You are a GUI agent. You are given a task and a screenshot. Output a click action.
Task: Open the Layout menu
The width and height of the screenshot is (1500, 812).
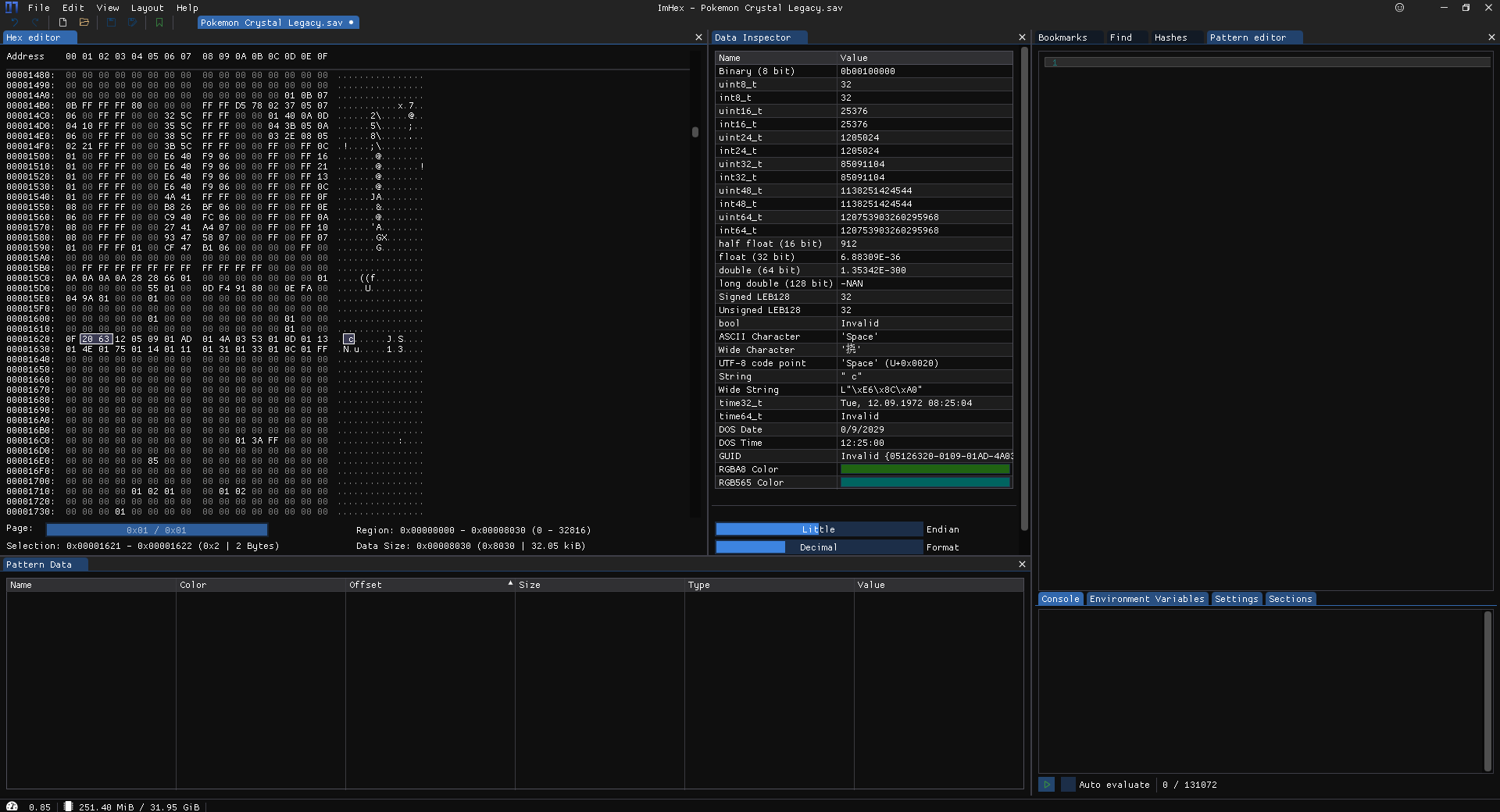point(148,8)
